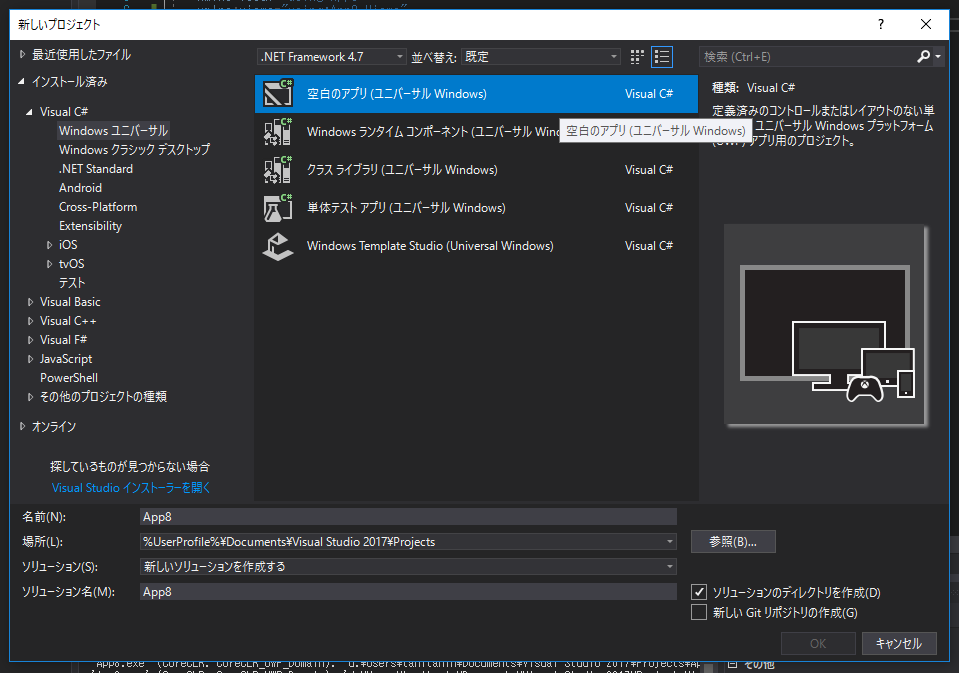Open search options dropdown arrow
The image size is (959, 673).
[x=938, y=57]
